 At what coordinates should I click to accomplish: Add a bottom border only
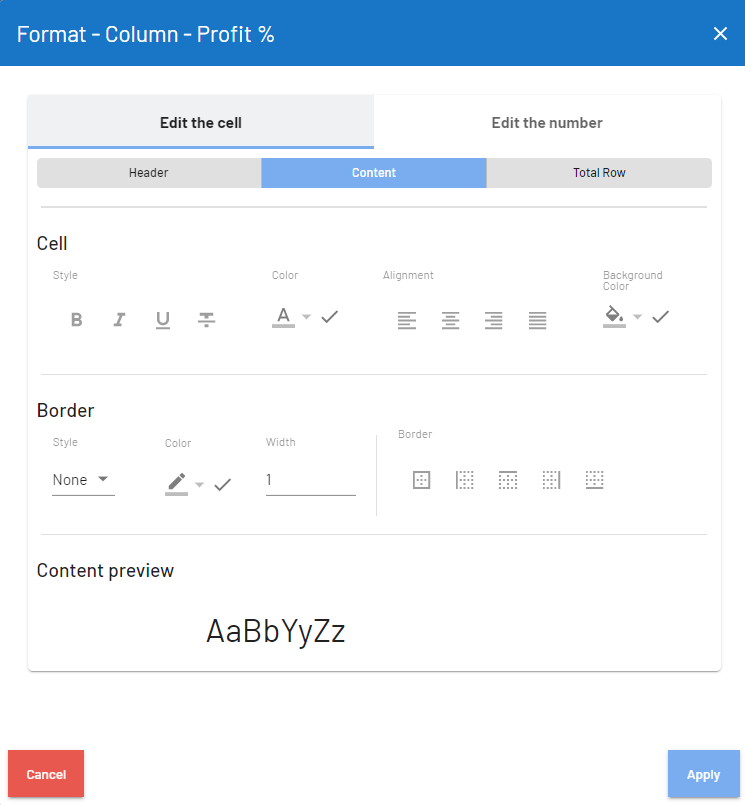tap(595, 480)
